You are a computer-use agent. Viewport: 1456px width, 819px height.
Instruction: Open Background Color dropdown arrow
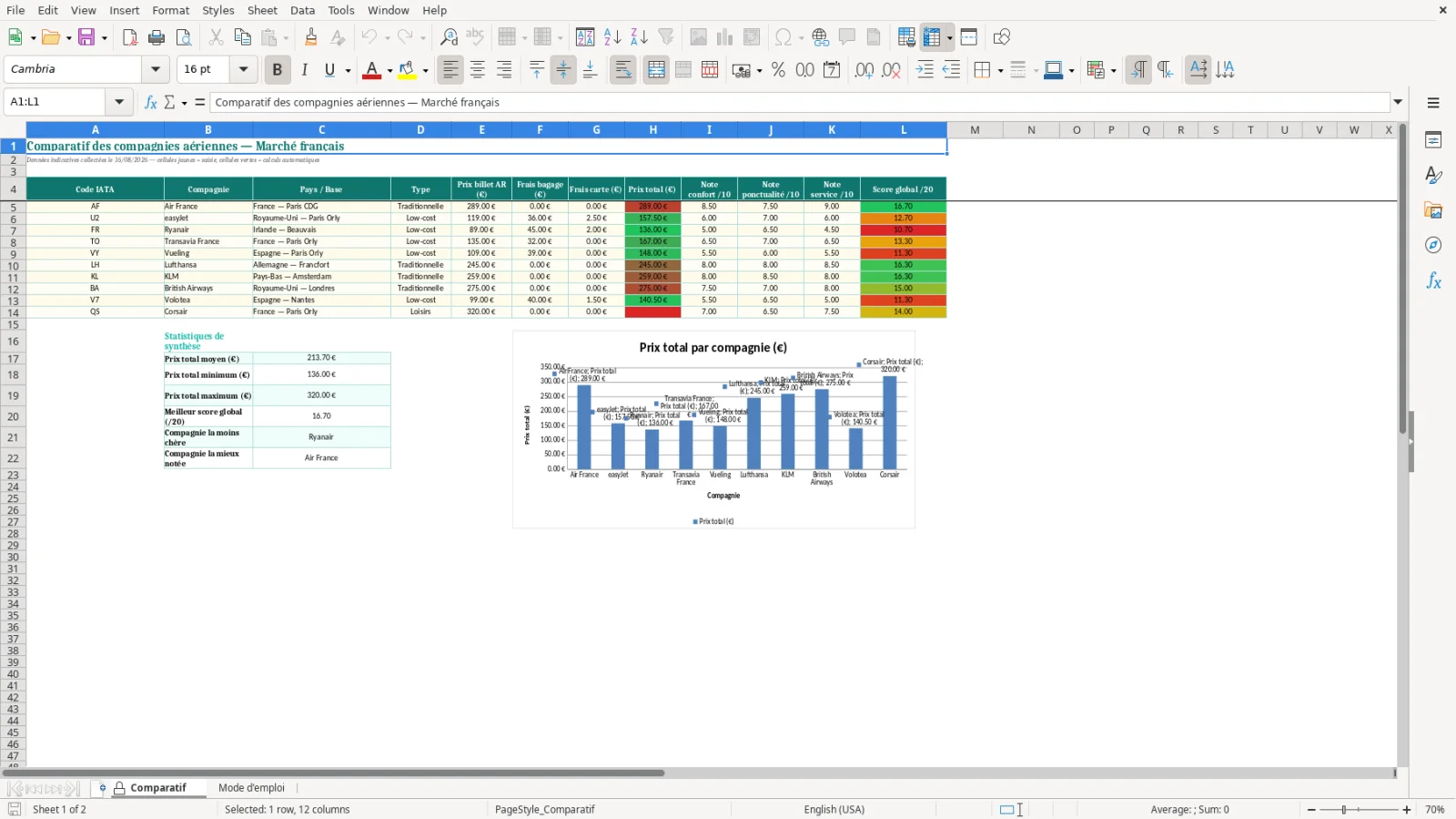[x=425, y=70]
